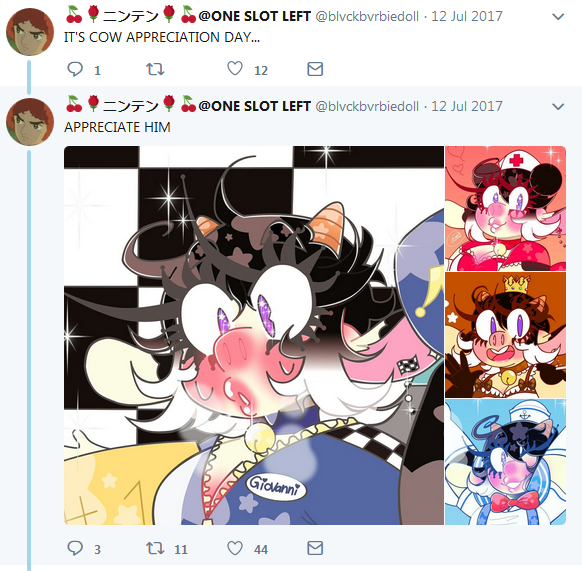
Task: Like the APPRECIATE HIM tweet
Action: coord(235,548)
